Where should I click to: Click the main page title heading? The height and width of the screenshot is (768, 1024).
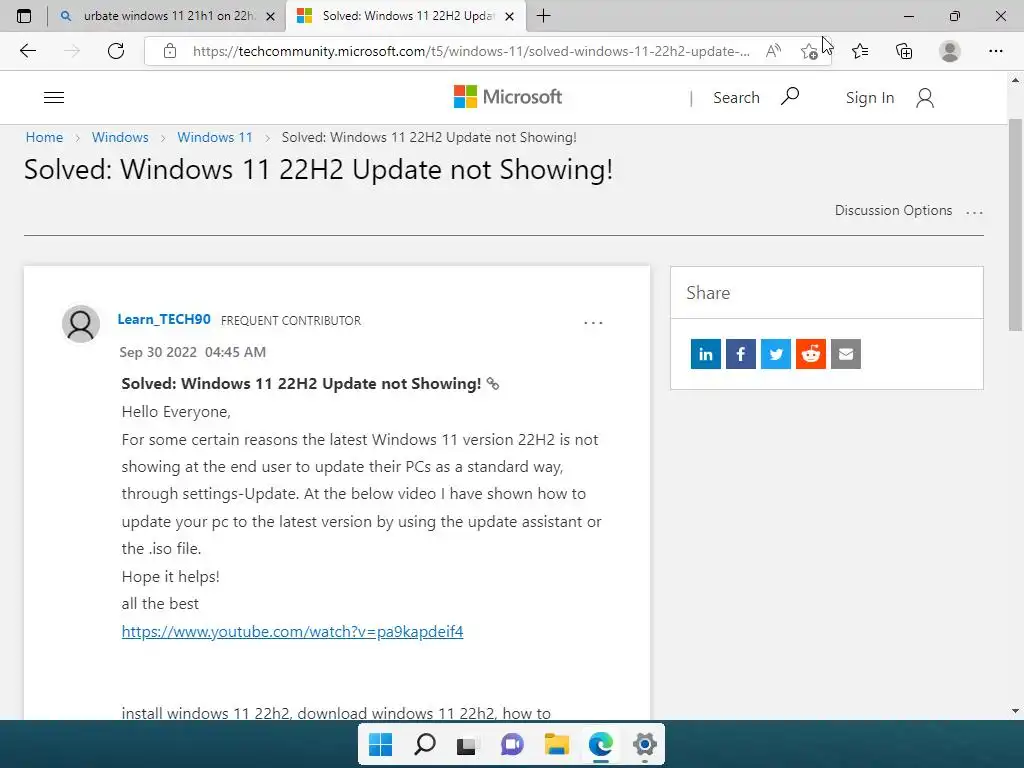click(319, 170)
